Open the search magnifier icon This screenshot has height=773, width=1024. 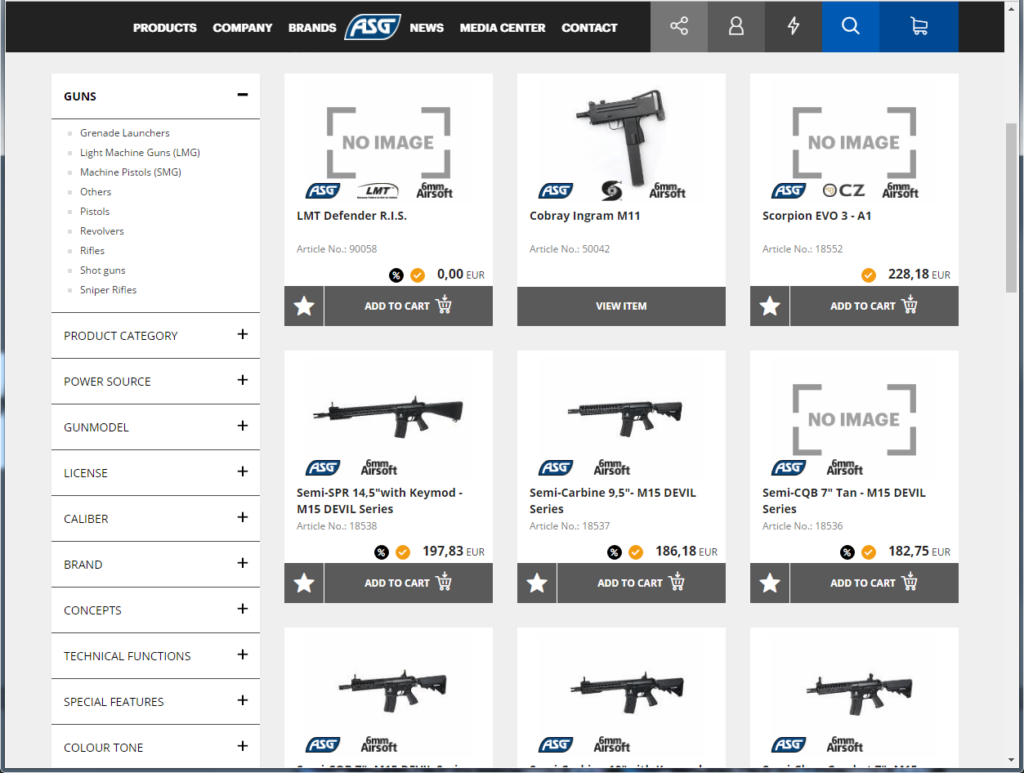tap(850, 26)
